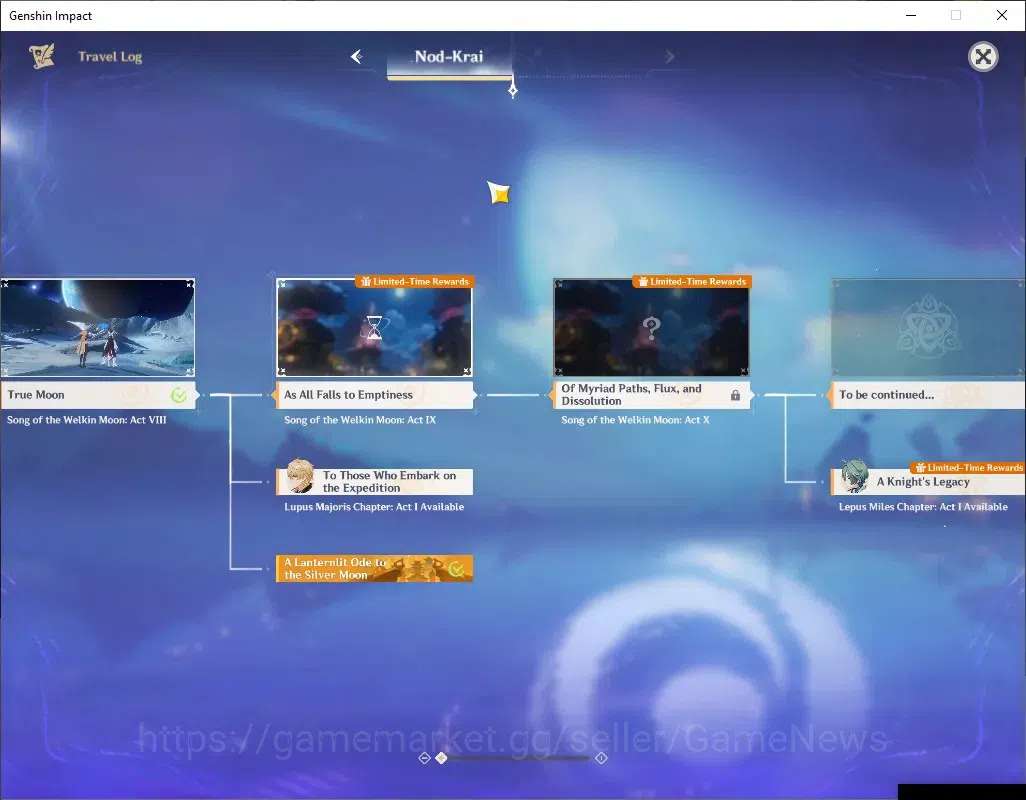Click the Limited-Time Rewards tag on Knight's Legacy

pyautogui.click(x=968, y=468)
